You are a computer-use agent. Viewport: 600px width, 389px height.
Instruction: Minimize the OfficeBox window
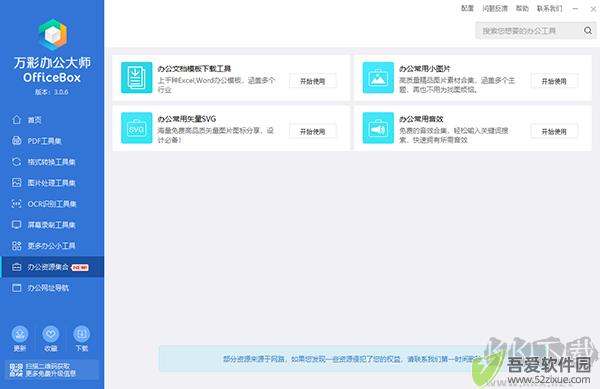click(x=575, y=8)
